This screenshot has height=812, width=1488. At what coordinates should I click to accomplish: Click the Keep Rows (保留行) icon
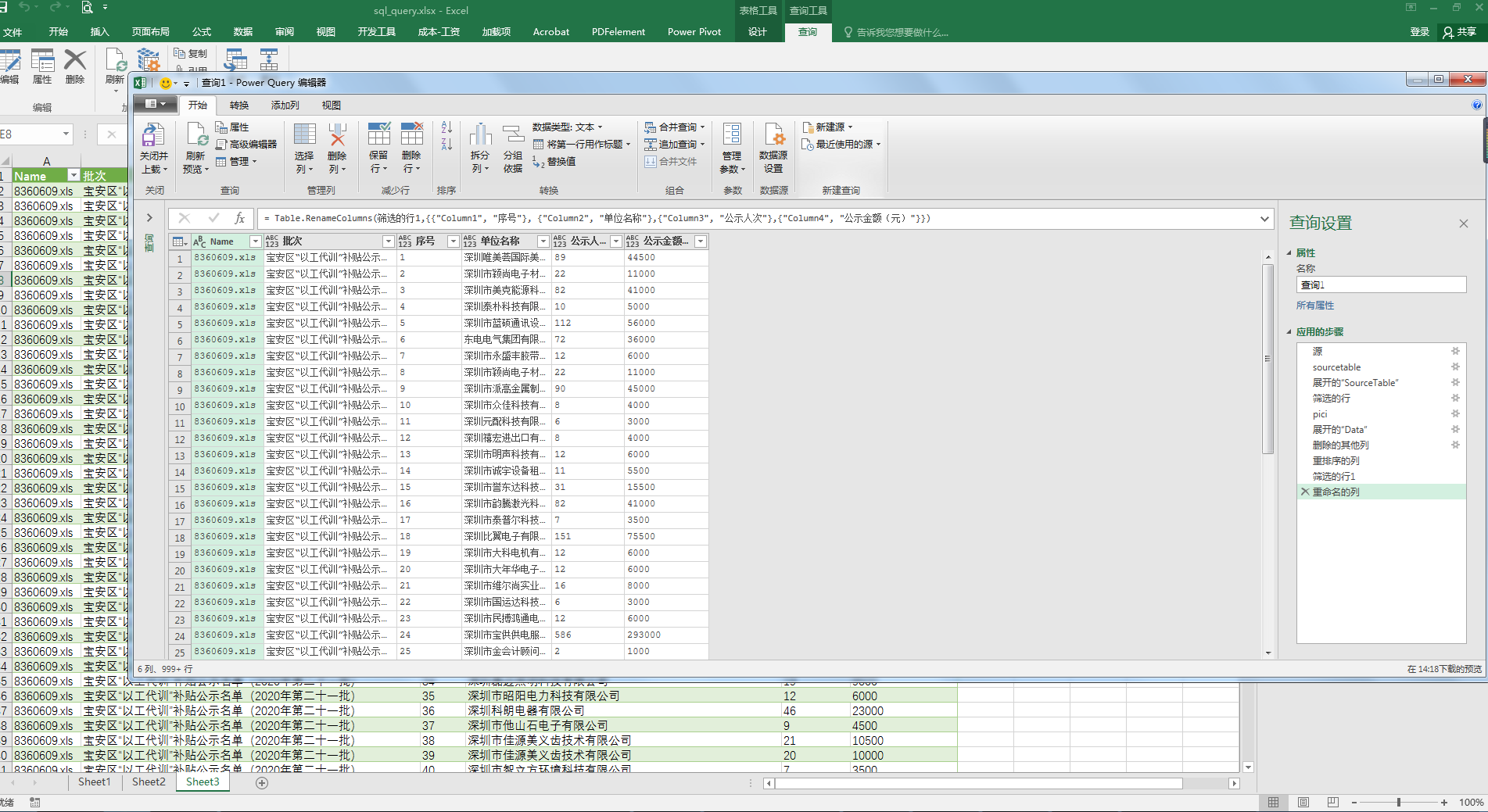tap(378, 134)
